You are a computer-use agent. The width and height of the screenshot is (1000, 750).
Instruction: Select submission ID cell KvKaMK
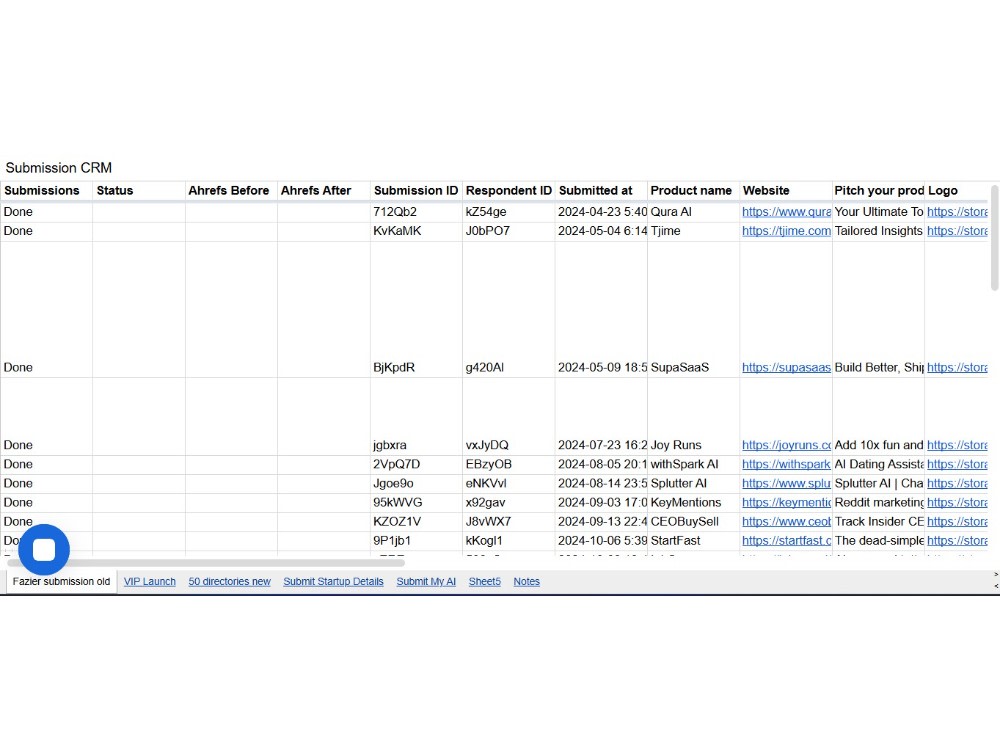pyautogui.click(x=416, y=231)
